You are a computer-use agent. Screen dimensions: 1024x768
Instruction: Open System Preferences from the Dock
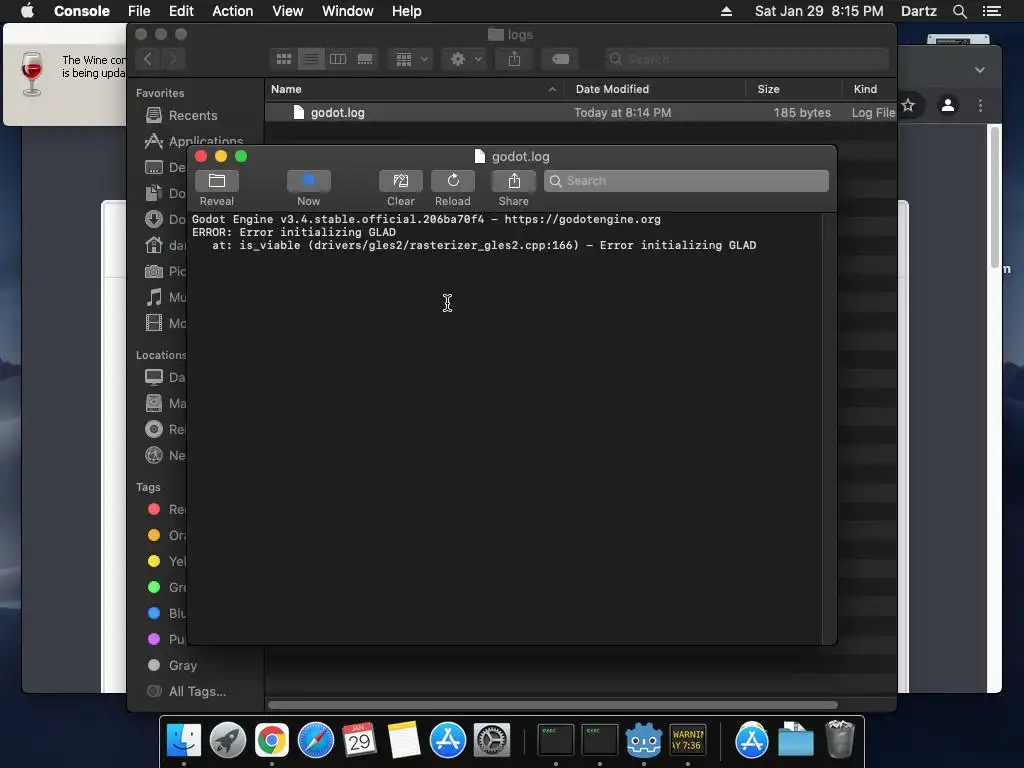tap(492, 741)
